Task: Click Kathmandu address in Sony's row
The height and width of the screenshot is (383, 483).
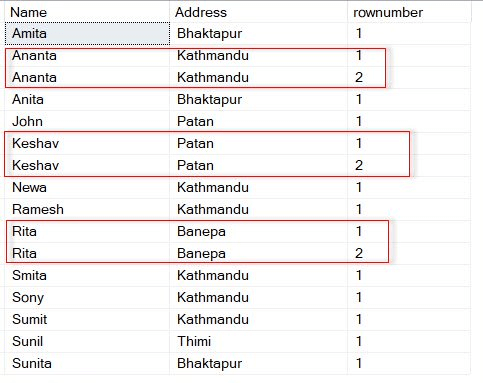Action: click(258, 297)
